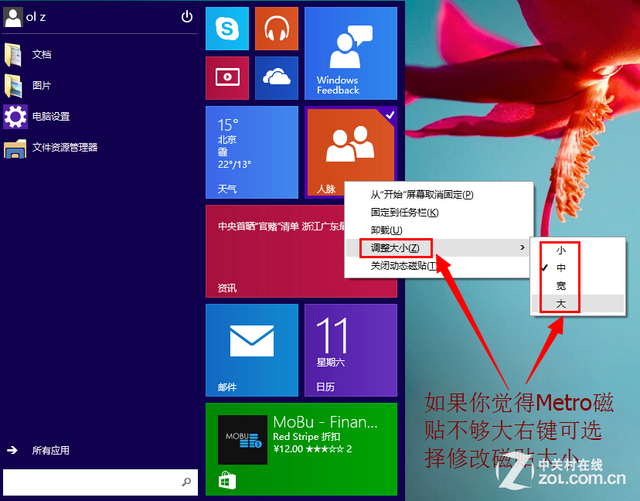Viewport: 640px width, 501px height.
Task: Click the user name ol z
Action: click(36, 17)
